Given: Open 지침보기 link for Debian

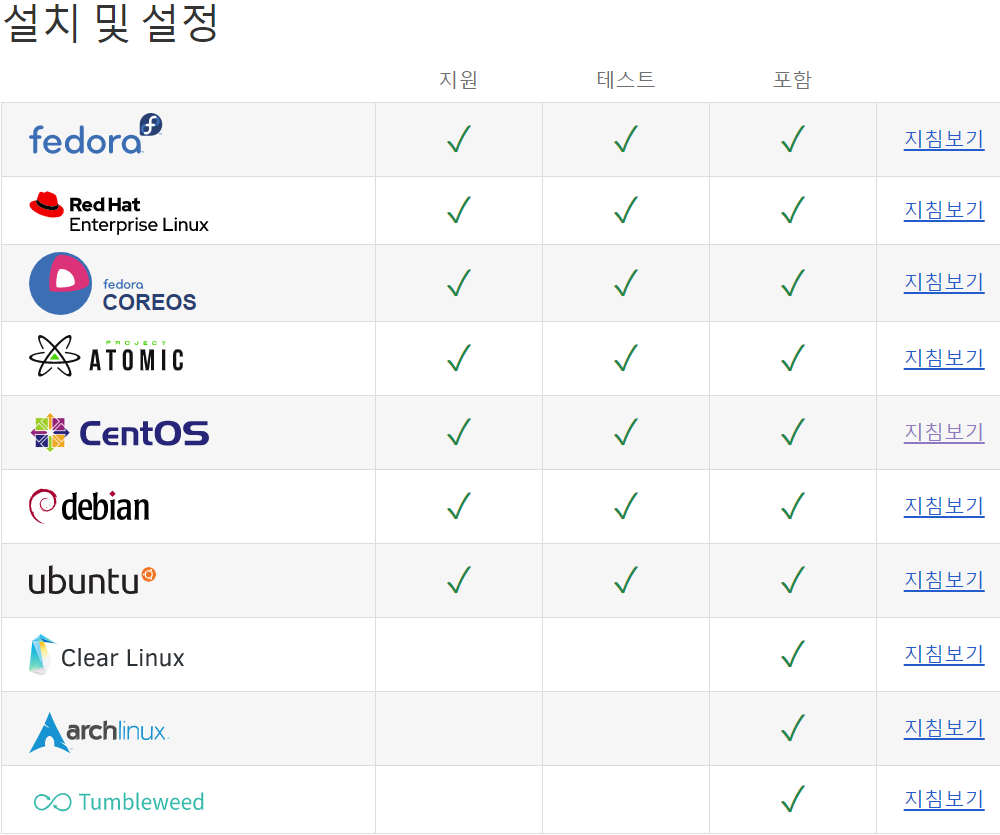Looking at the screenshot, I should click(944, 506).
